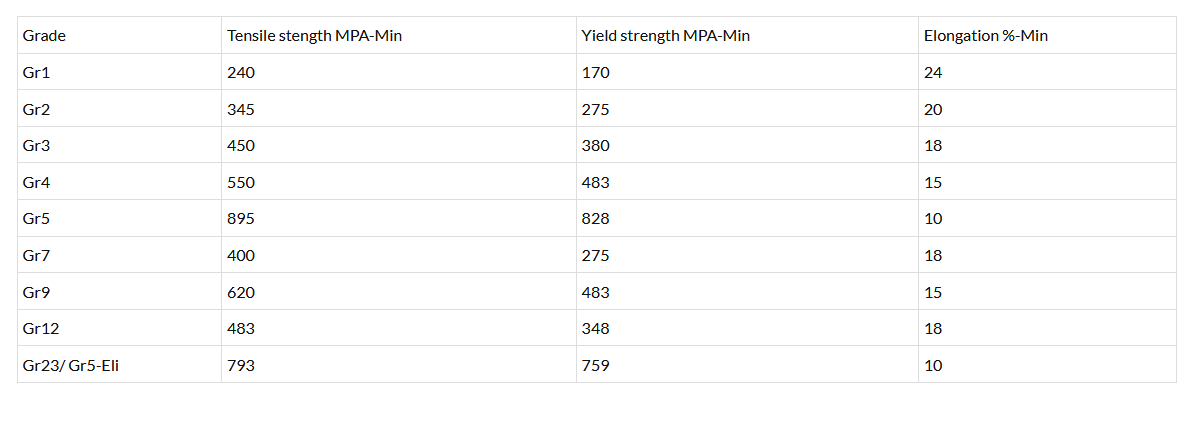Select yield strength value 348
The image size is (1191, 421).
[x=595, y=329]
